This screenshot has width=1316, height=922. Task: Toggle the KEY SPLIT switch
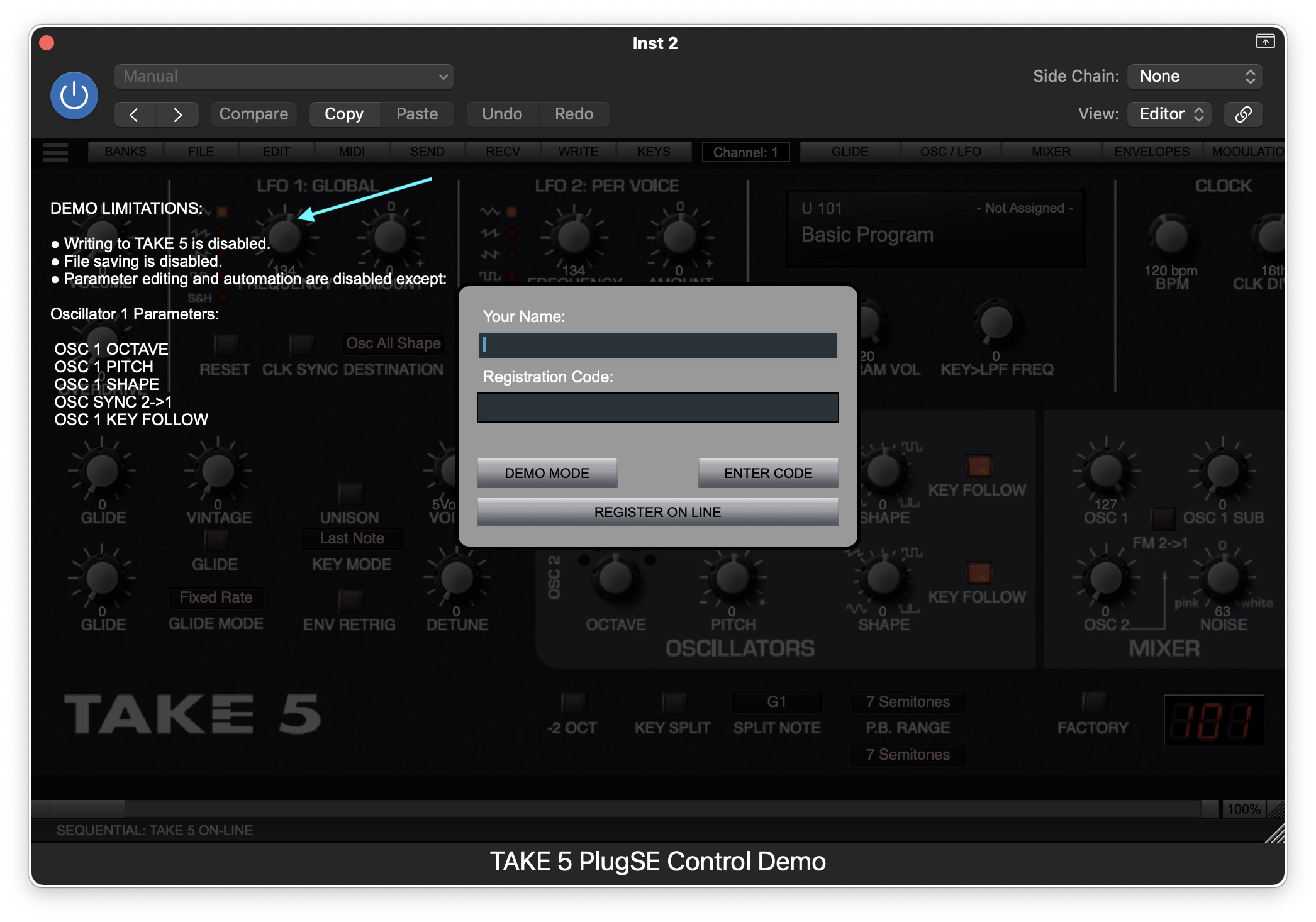coord(673,703)
